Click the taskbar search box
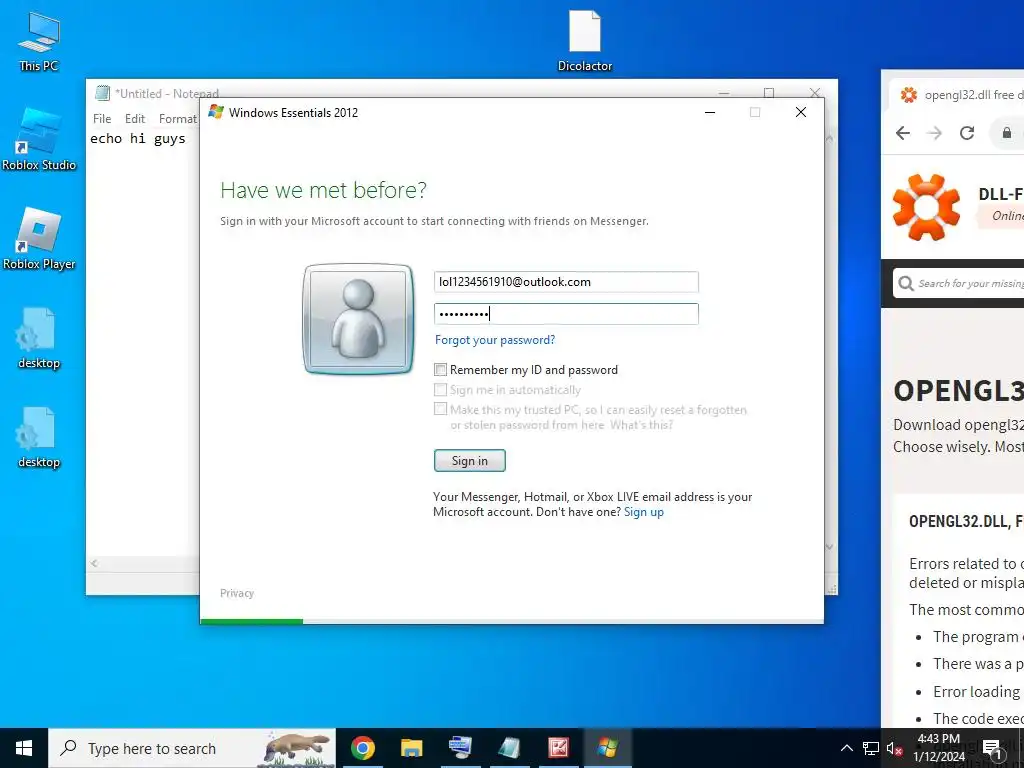Image resolution: width=1024 pixels, height=768 pixels. tap(192, 748)
